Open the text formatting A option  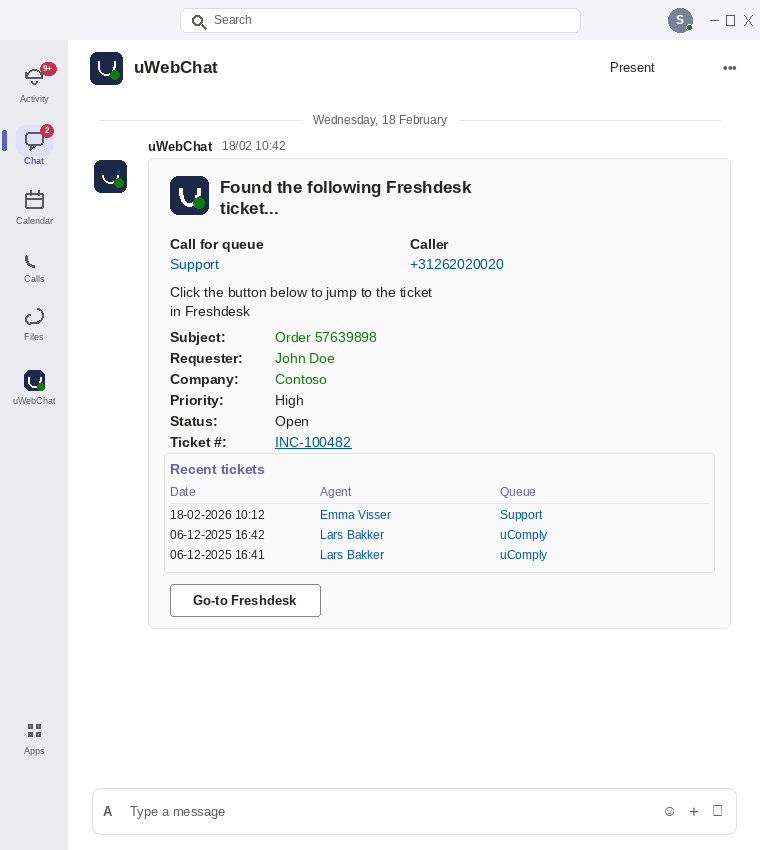(x=108, y=812)
